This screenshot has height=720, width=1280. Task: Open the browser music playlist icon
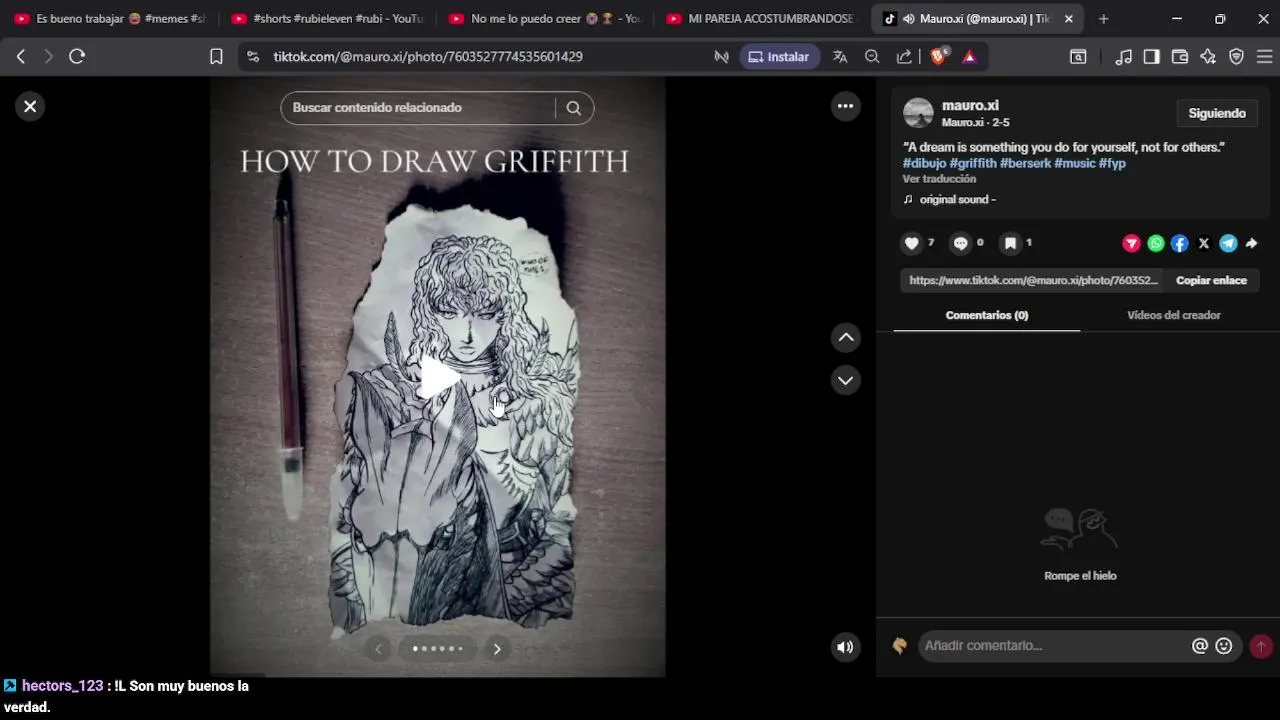point(1124,57)
